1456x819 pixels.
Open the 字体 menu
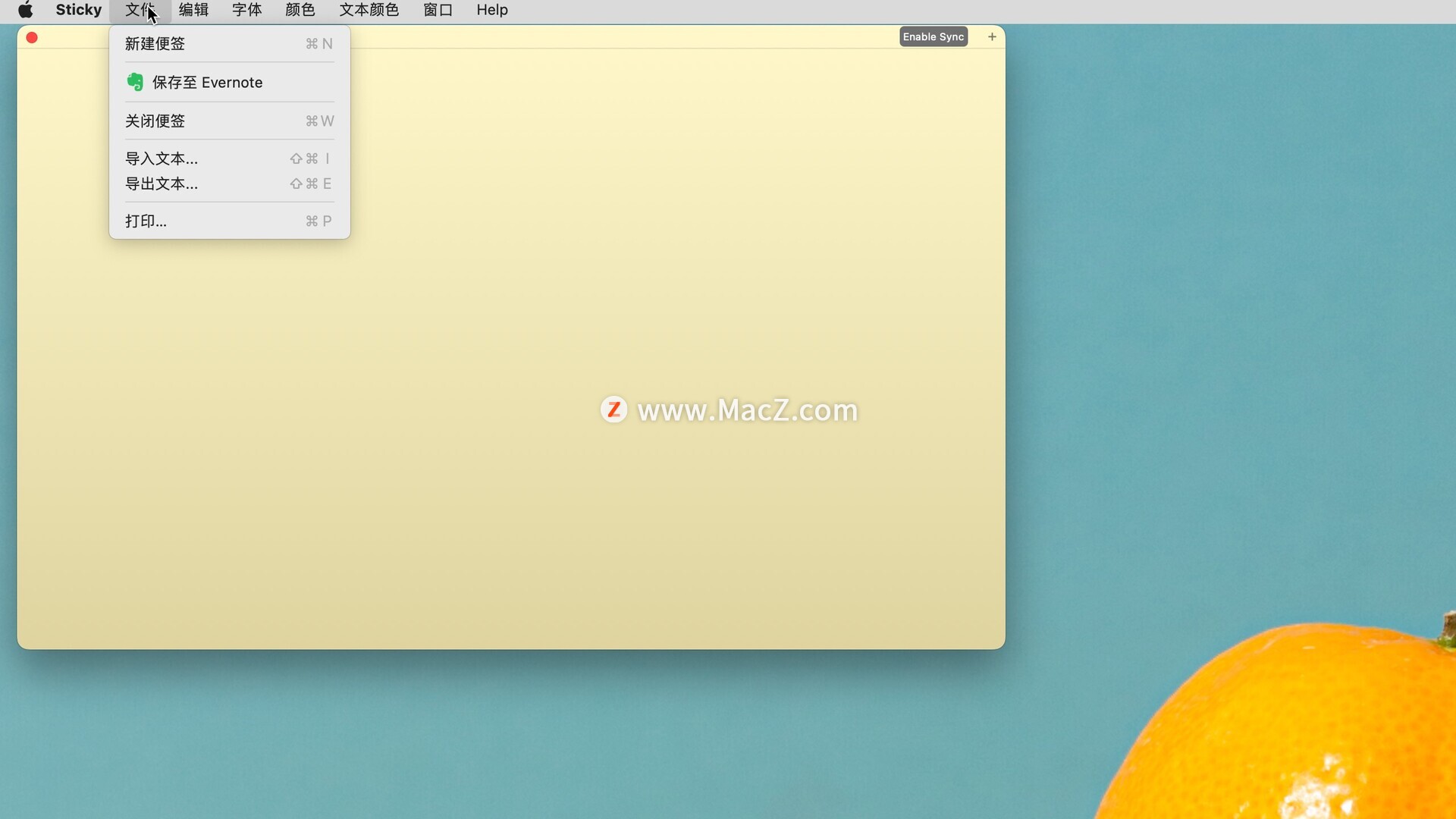tap(247, 10)
